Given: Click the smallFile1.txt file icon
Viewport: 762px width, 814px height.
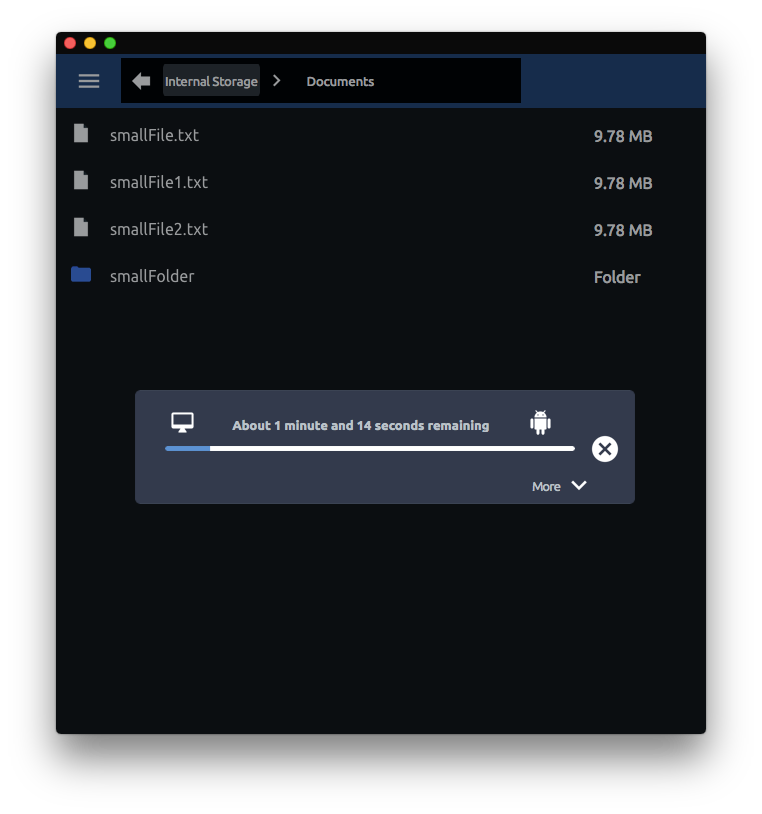Looking at the screenshot, I should [81, 181].
